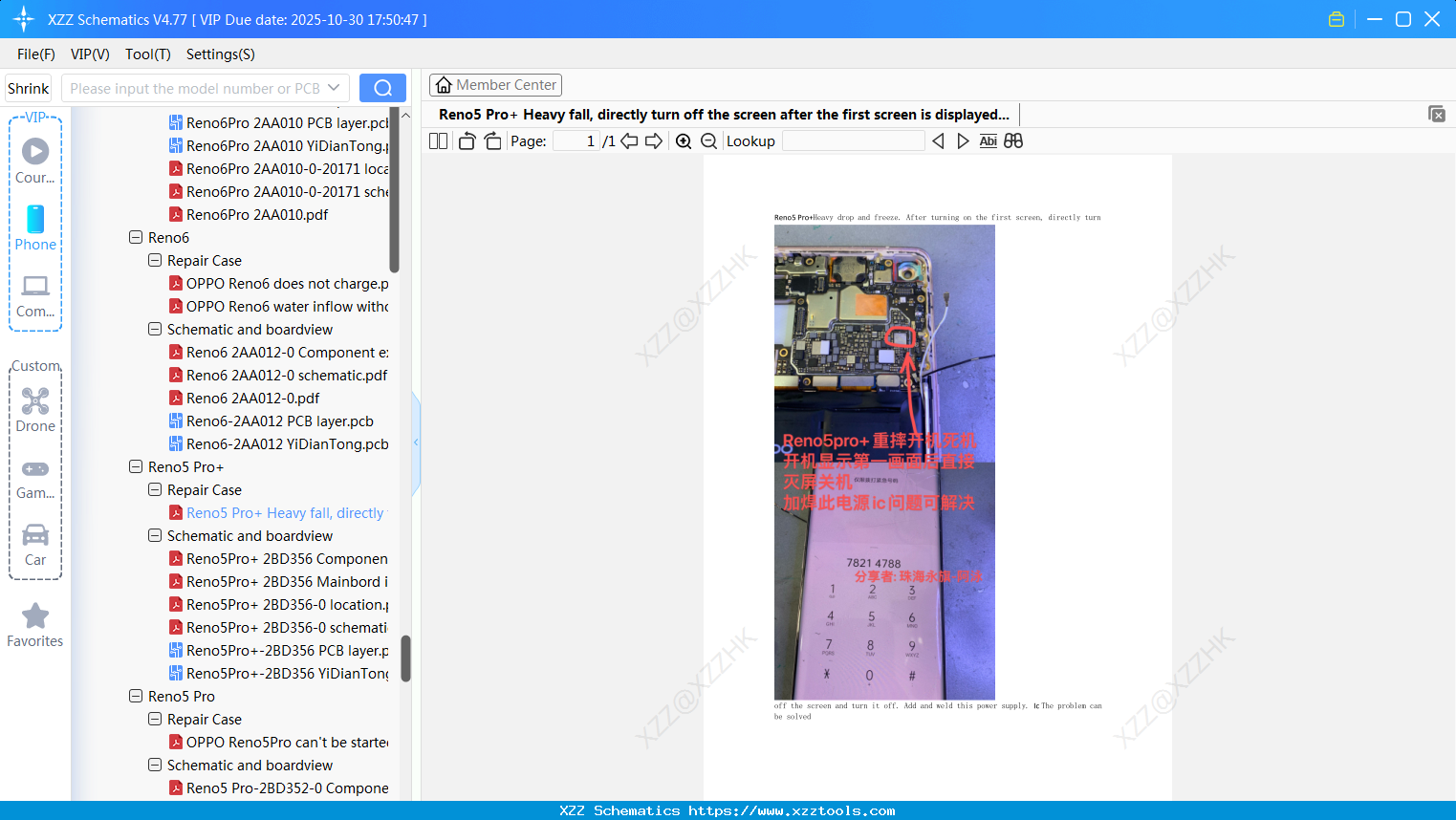Open the Courses category
Image resolution: width=1456 pixels, height=820 pixels.
(35, 161)
